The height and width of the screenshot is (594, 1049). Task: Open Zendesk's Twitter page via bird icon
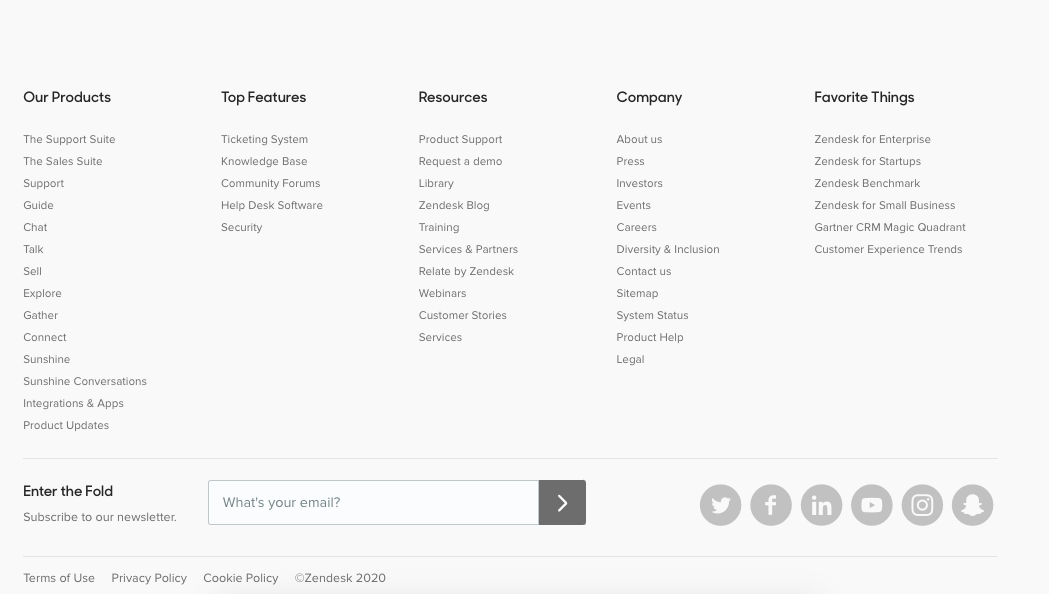point(720,505)
